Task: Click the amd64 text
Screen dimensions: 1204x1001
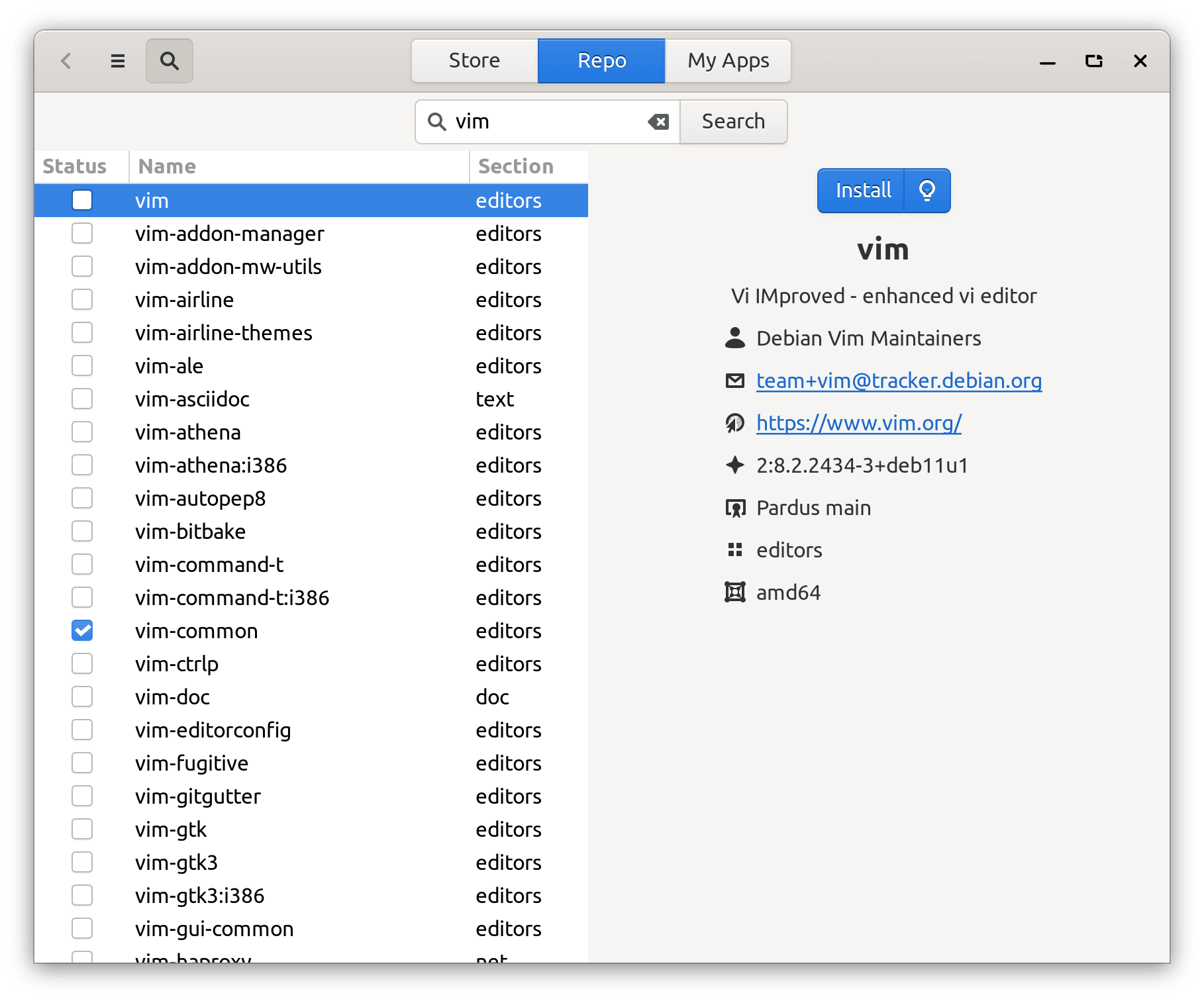Action: pyautogui.click(x=788, y=592)
